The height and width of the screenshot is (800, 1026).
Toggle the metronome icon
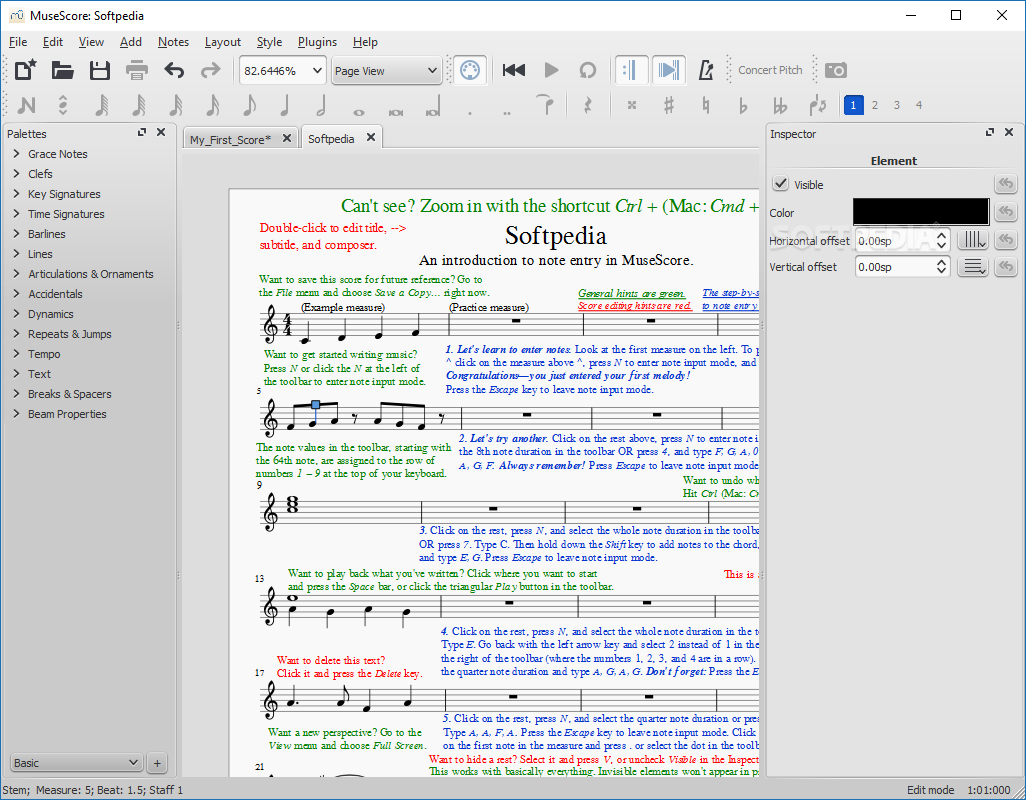pos(706,70)
